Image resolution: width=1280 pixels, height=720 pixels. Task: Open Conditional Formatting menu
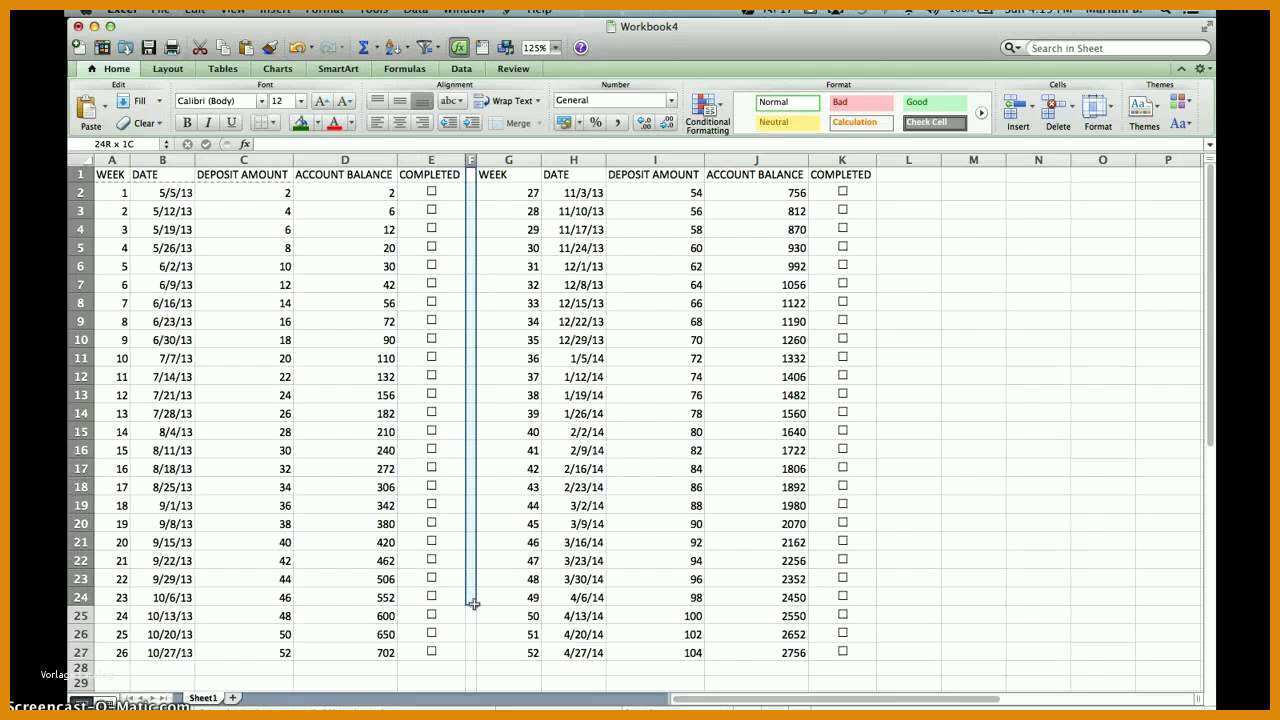pos(708,114)
